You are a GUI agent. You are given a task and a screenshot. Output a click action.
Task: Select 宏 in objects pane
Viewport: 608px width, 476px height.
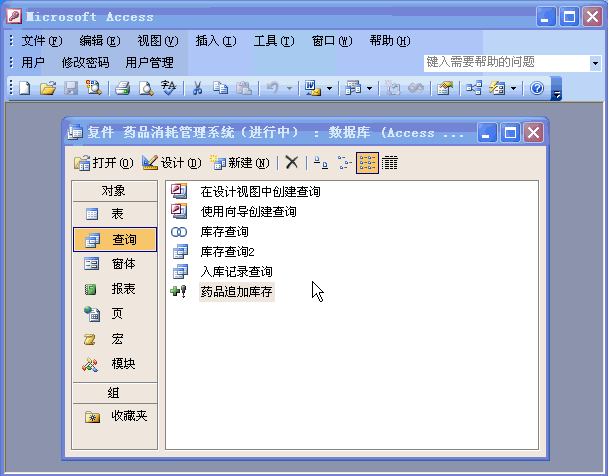click(x=114, y=339)
